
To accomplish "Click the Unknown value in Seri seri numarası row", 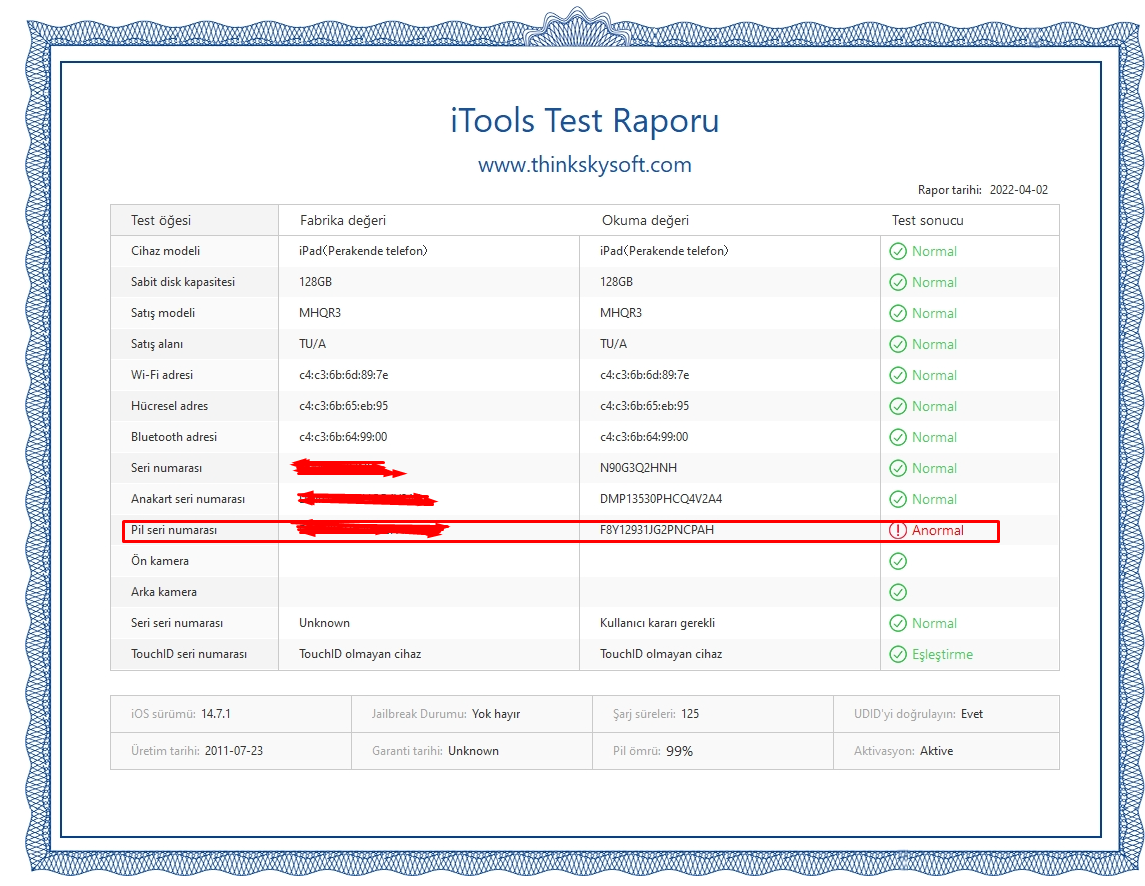I will pyautogui.click(x=324, y=623).
